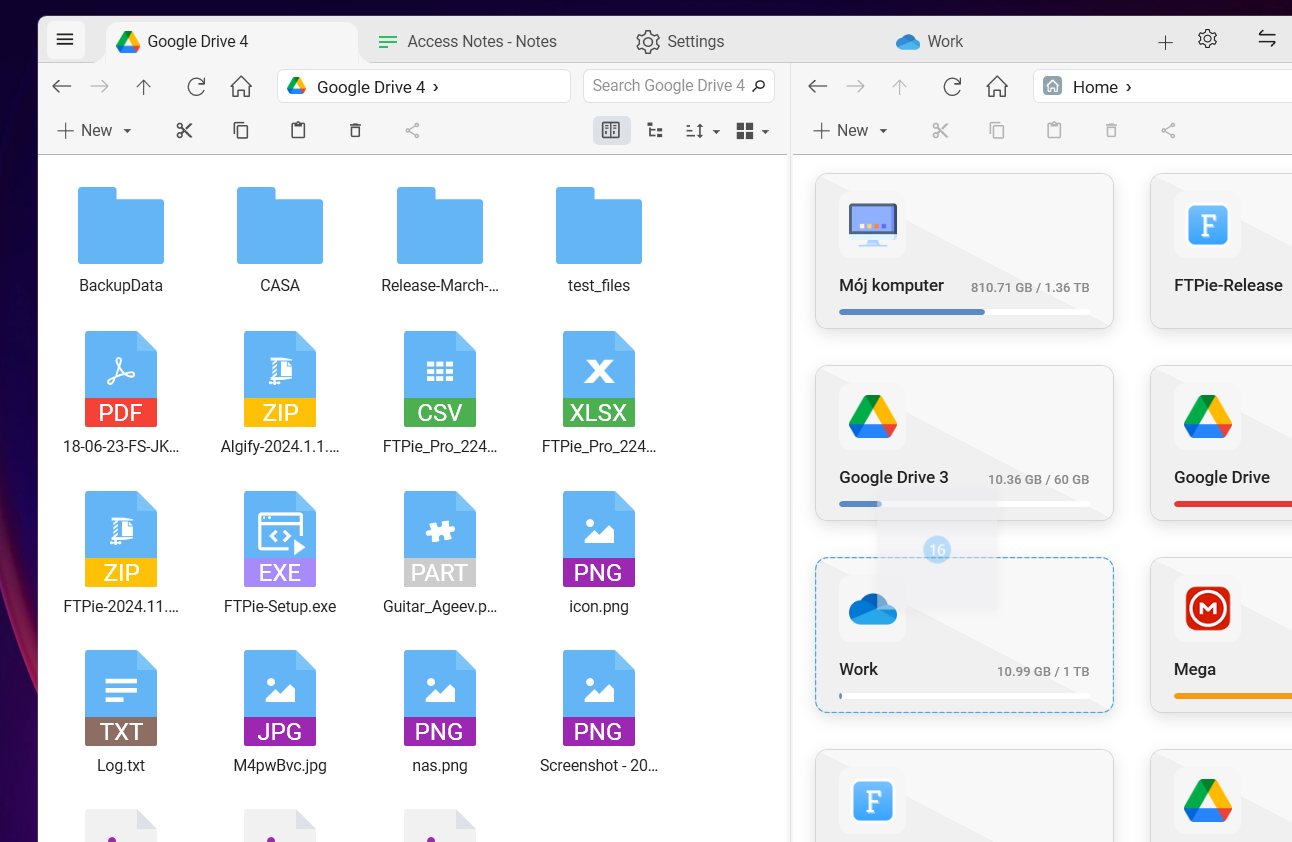This screenshot has width=1292, height=842.
Task: Select the Screenshot PNG file
Action: tap(599, 712)
